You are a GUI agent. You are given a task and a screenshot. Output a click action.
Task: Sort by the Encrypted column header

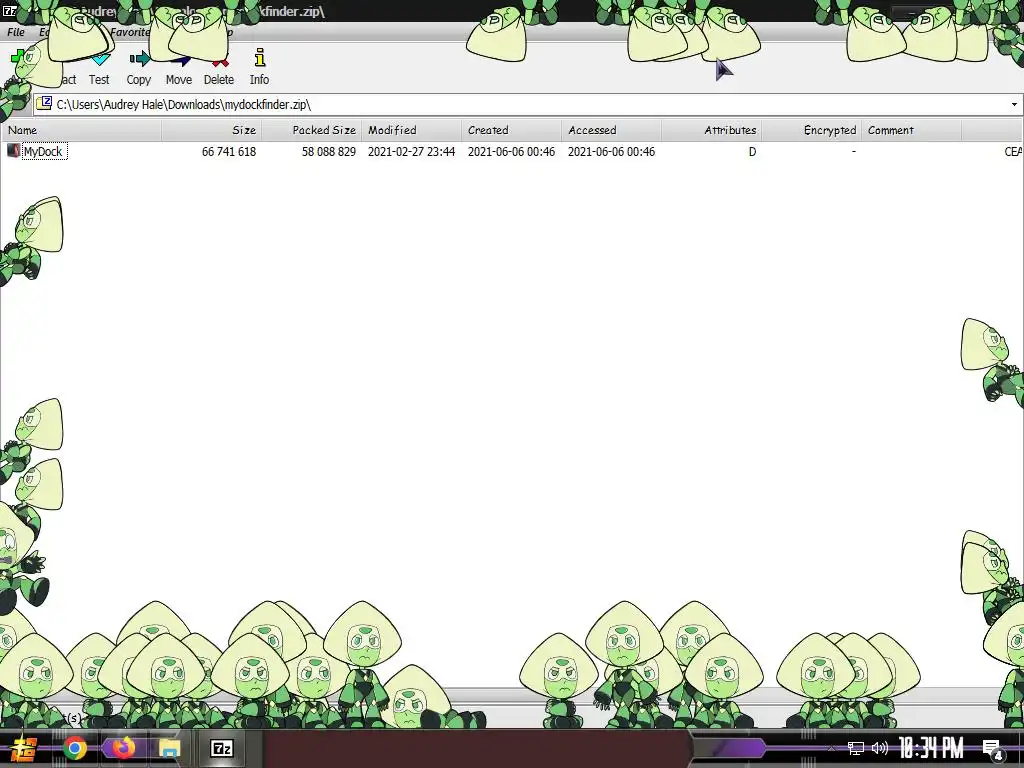[811, 130]
